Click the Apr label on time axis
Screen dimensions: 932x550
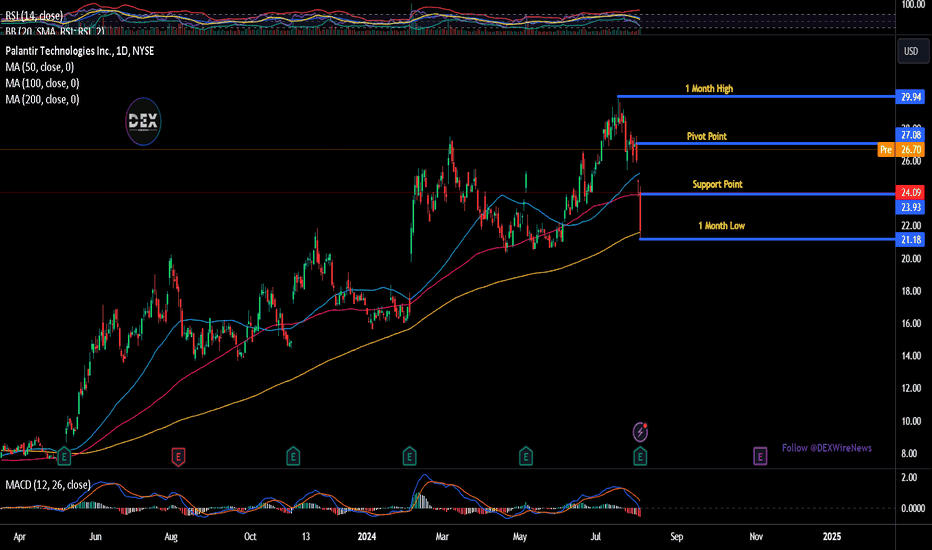(x=20, y=537)
